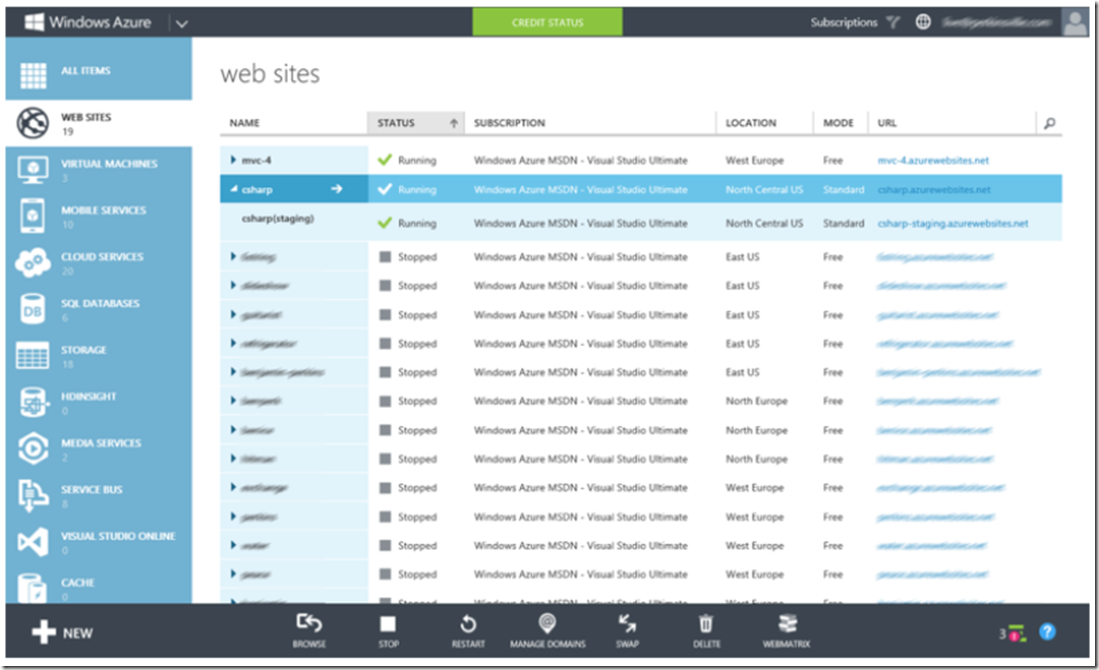
Task: Select the csharp(staging) site name
Action: tap(278, 219)
